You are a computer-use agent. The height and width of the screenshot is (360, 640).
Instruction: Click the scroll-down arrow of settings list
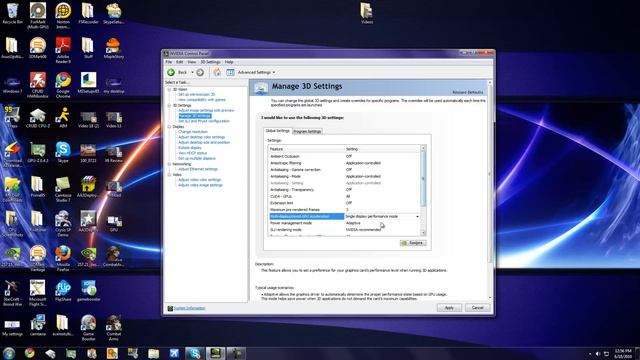[423, 233]
